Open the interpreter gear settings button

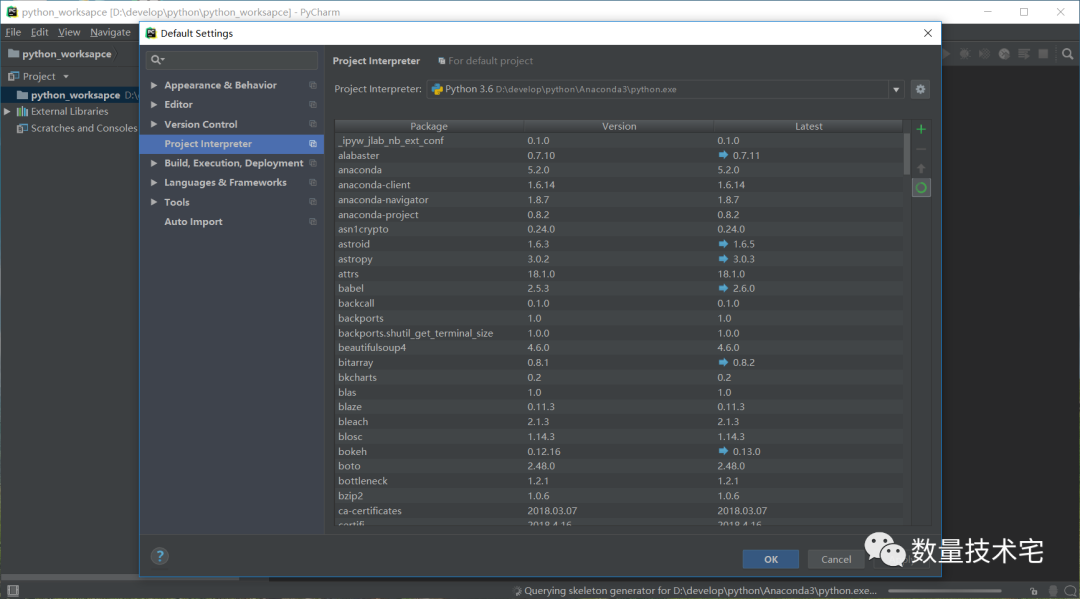click(x=921, y=89)
